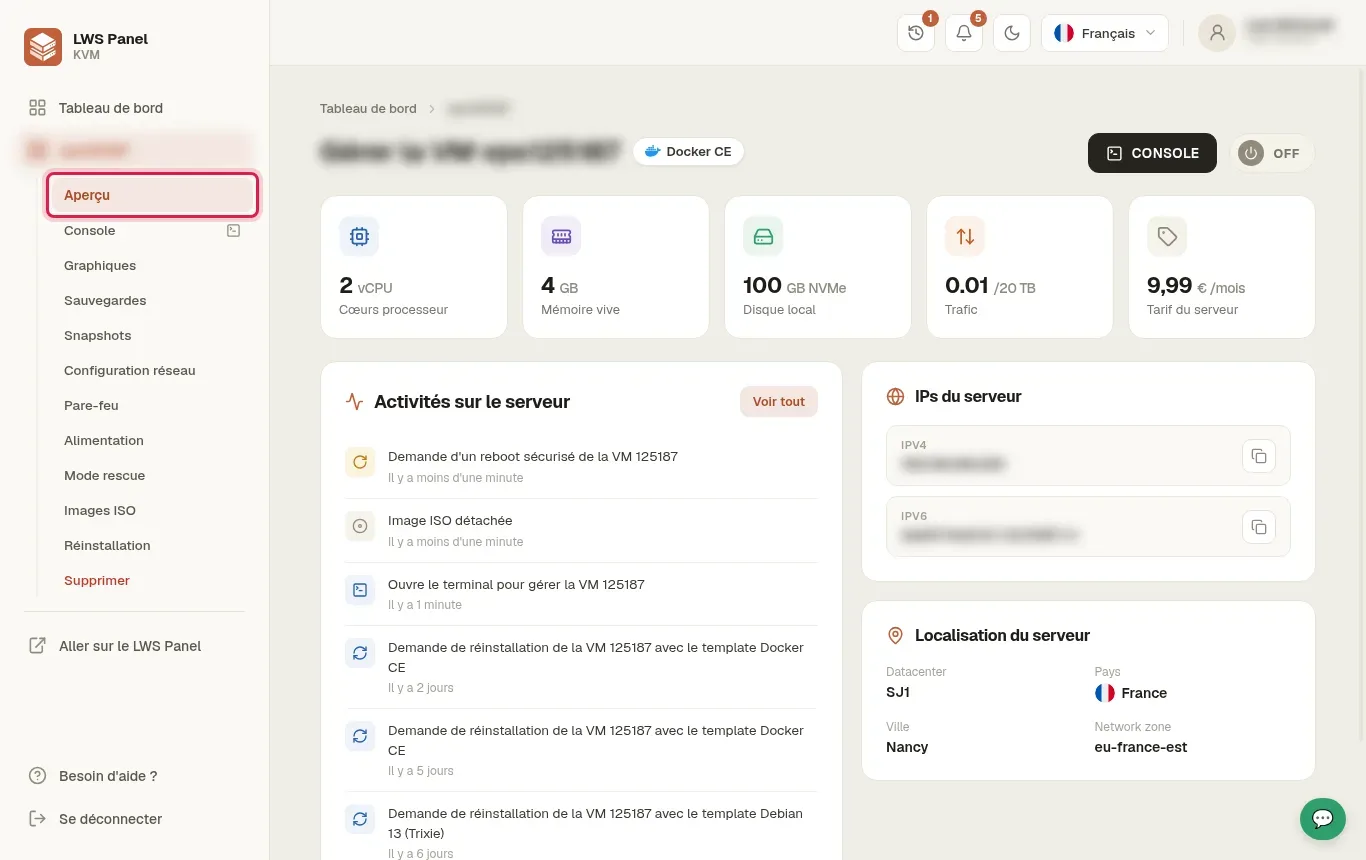Click the LWS Panel logo
1366x860 pixels.
[43, 47]
